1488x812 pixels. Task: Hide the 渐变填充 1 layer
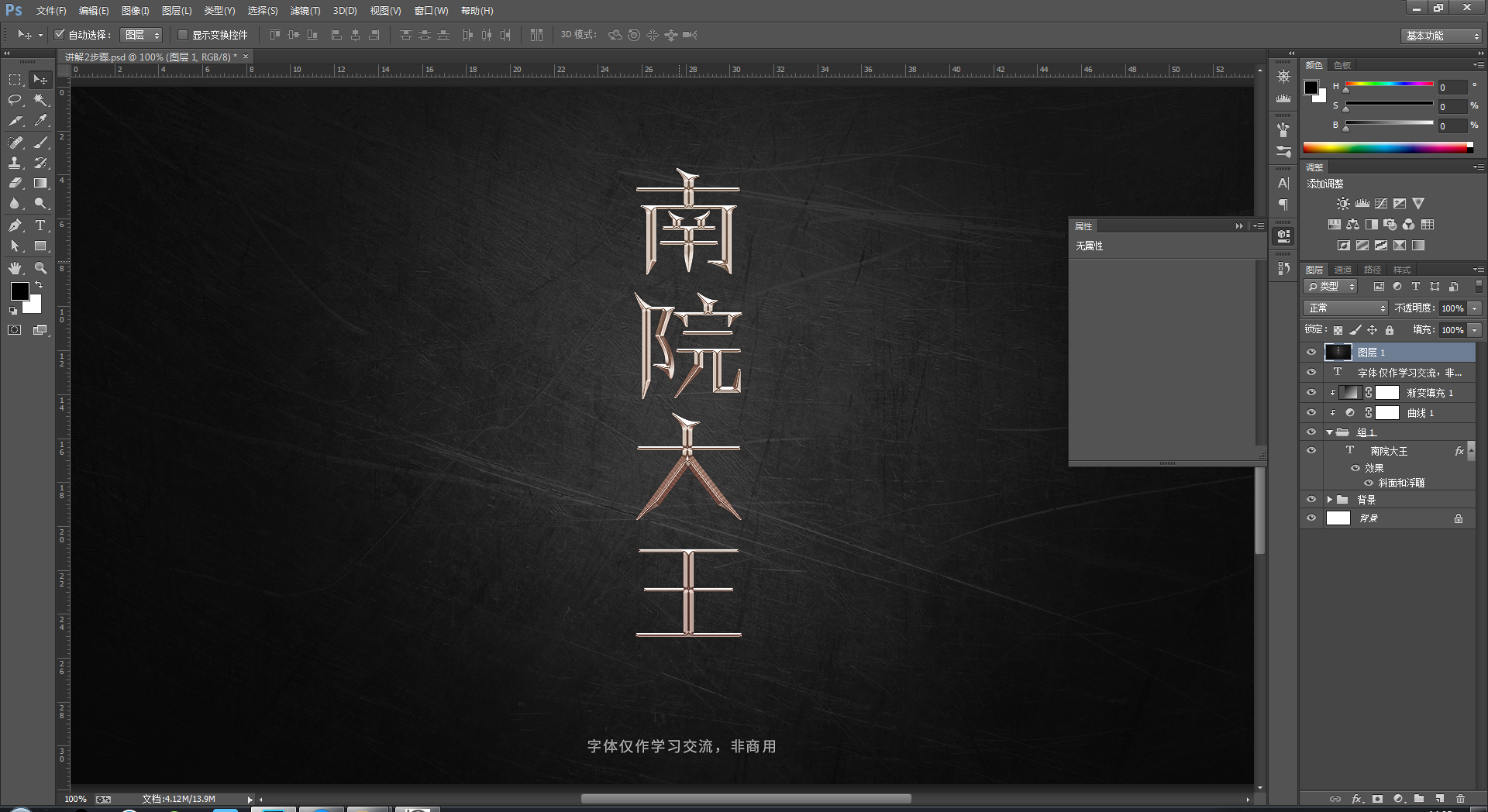point(1311,392)
